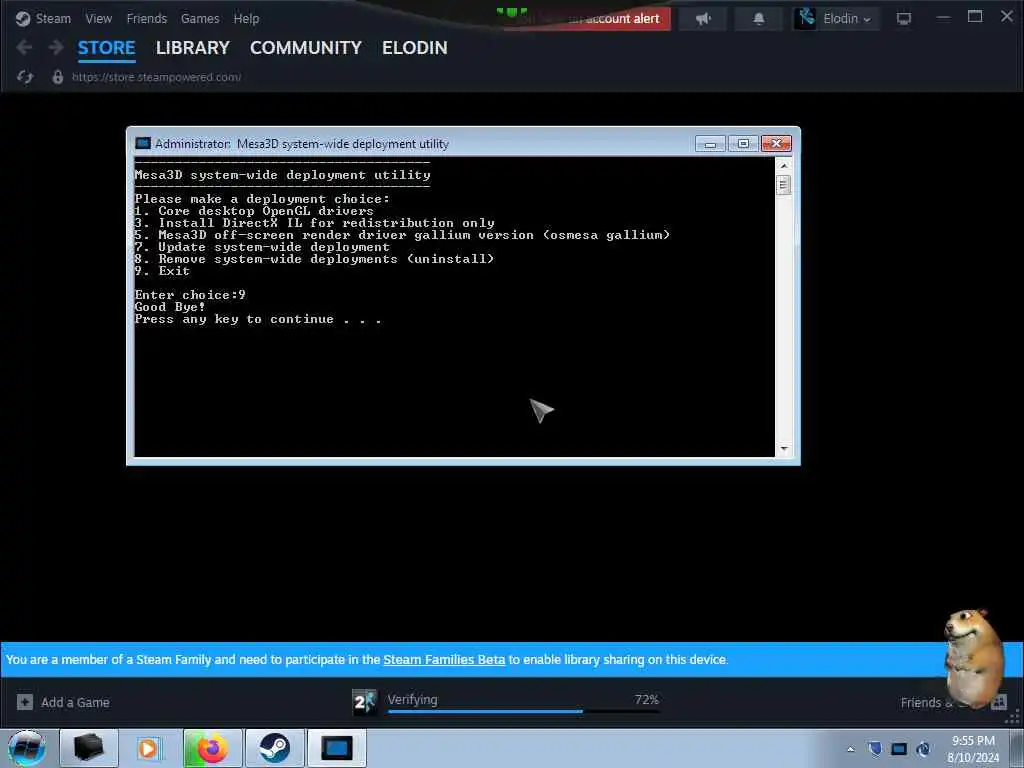Viewport: 1024px width, 768px height.
Task: Click the lock icon beside URL
Action: [x=57, y=77]
